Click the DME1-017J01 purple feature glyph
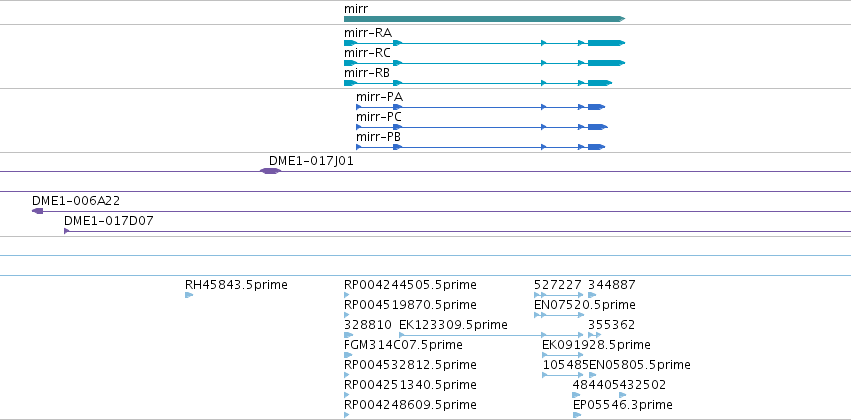 270,171
